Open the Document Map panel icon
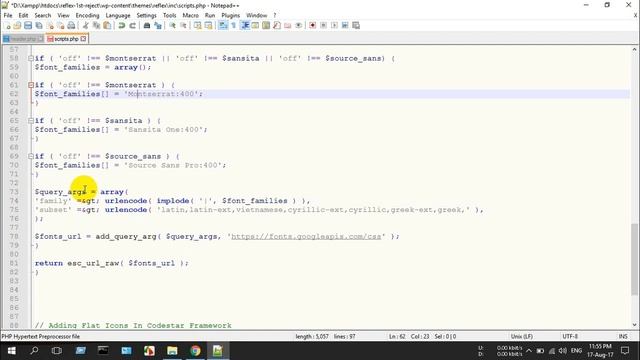 pos(266,25)
